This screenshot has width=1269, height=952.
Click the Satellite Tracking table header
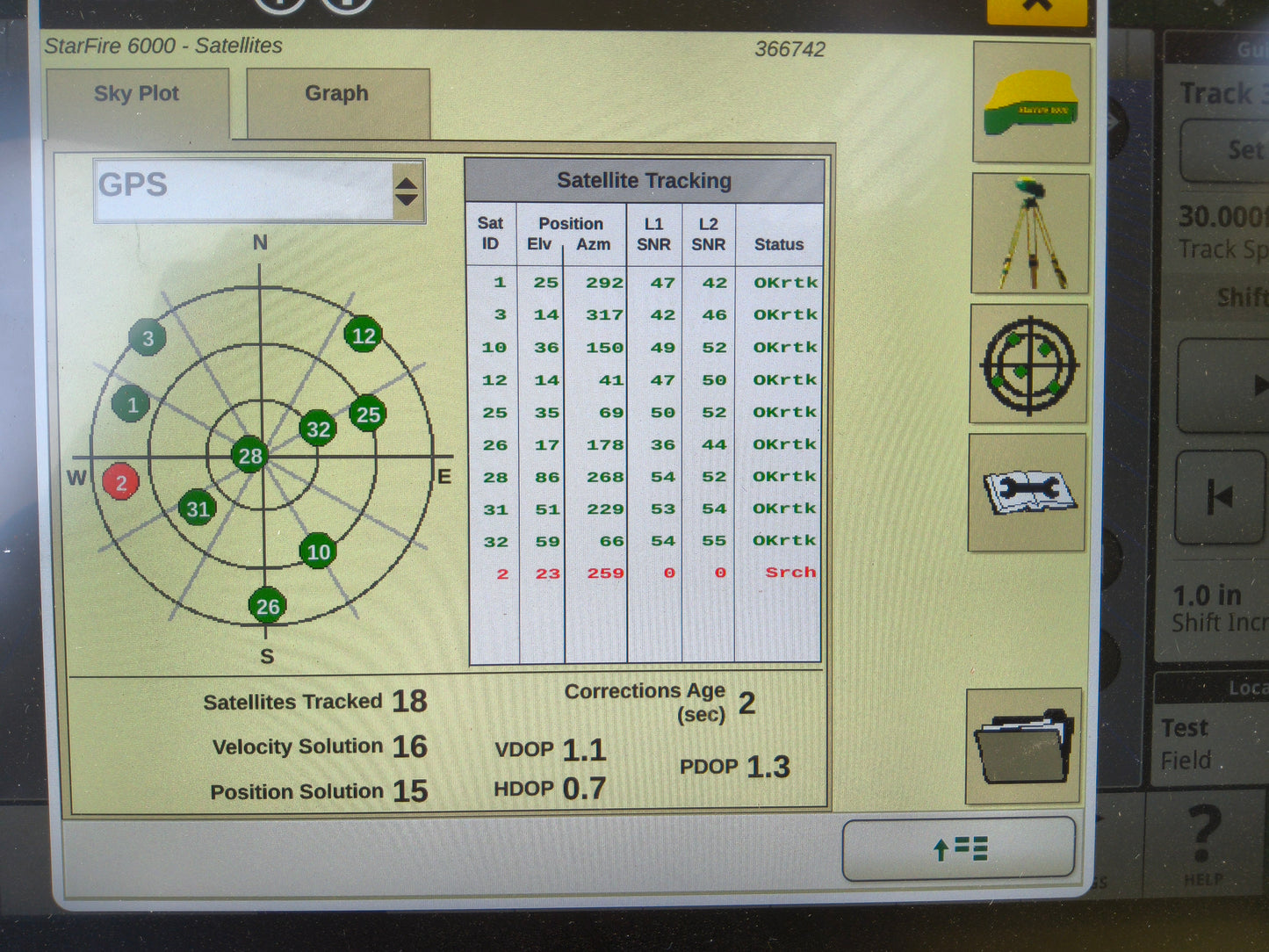(x=644, y=180)
